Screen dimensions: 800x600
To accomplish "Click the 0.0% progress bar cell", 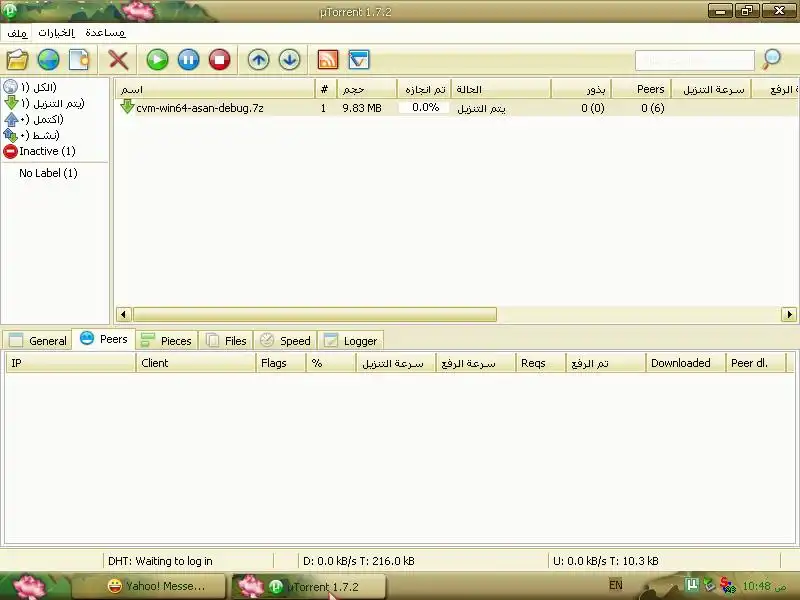I will [424, 108].
